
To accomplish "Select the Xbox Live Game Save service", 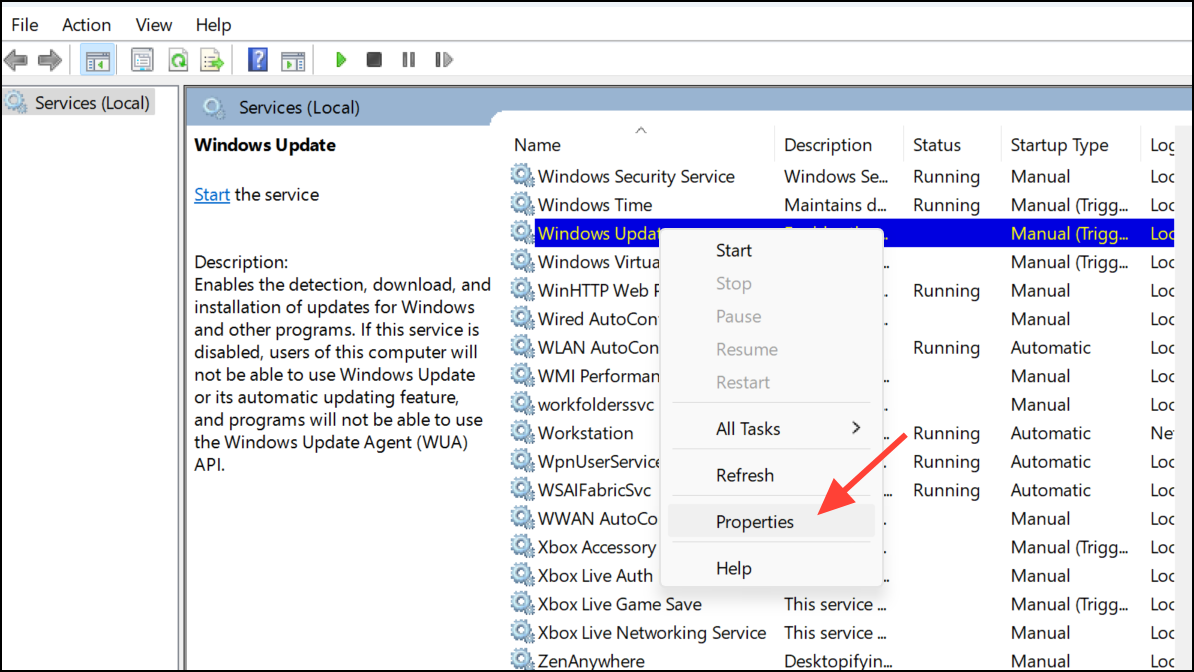I will pyautogui.click(x=619, y=603).
